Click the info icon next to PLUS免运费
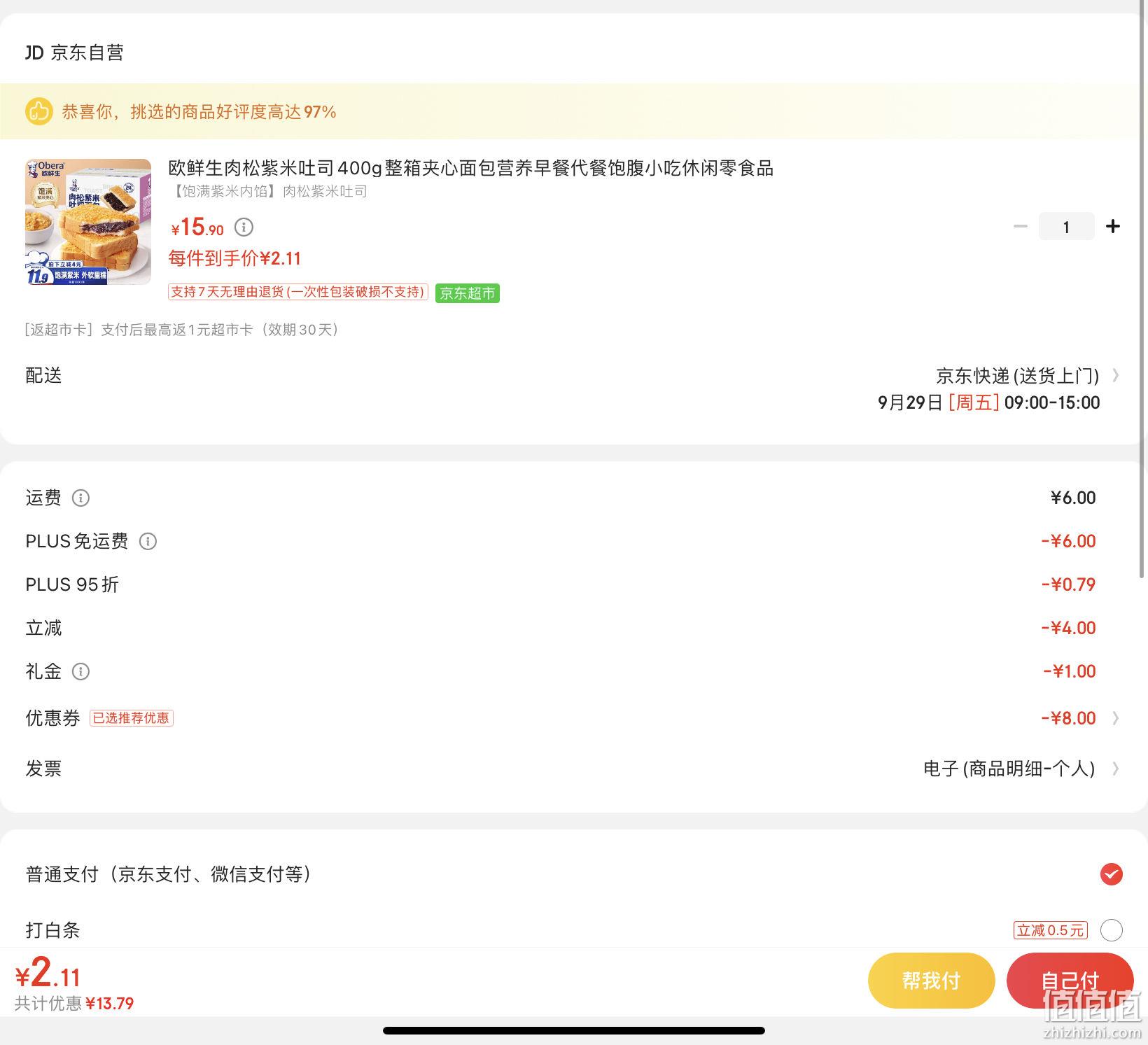 (x=148, y=541)
